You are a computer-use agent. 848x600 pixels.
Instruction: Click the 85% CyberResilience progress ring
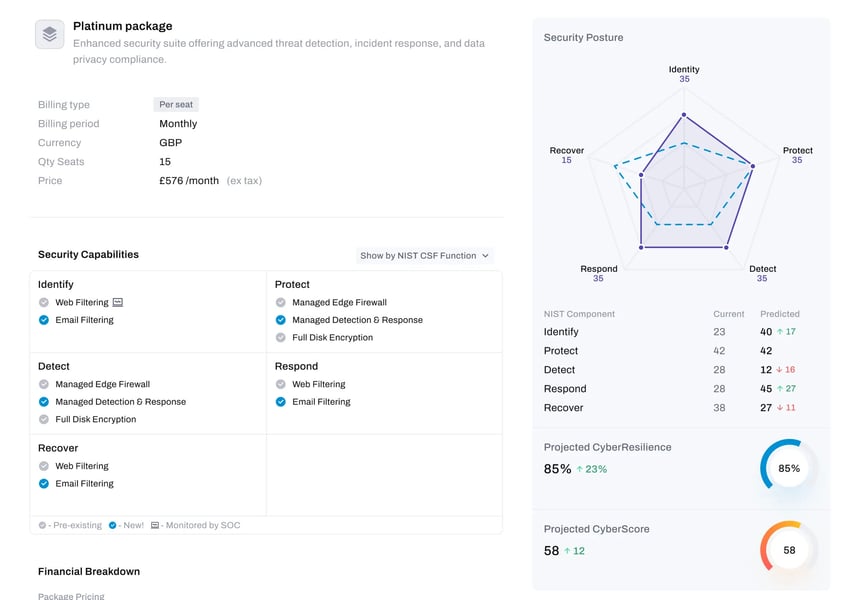tap(789, 468)
